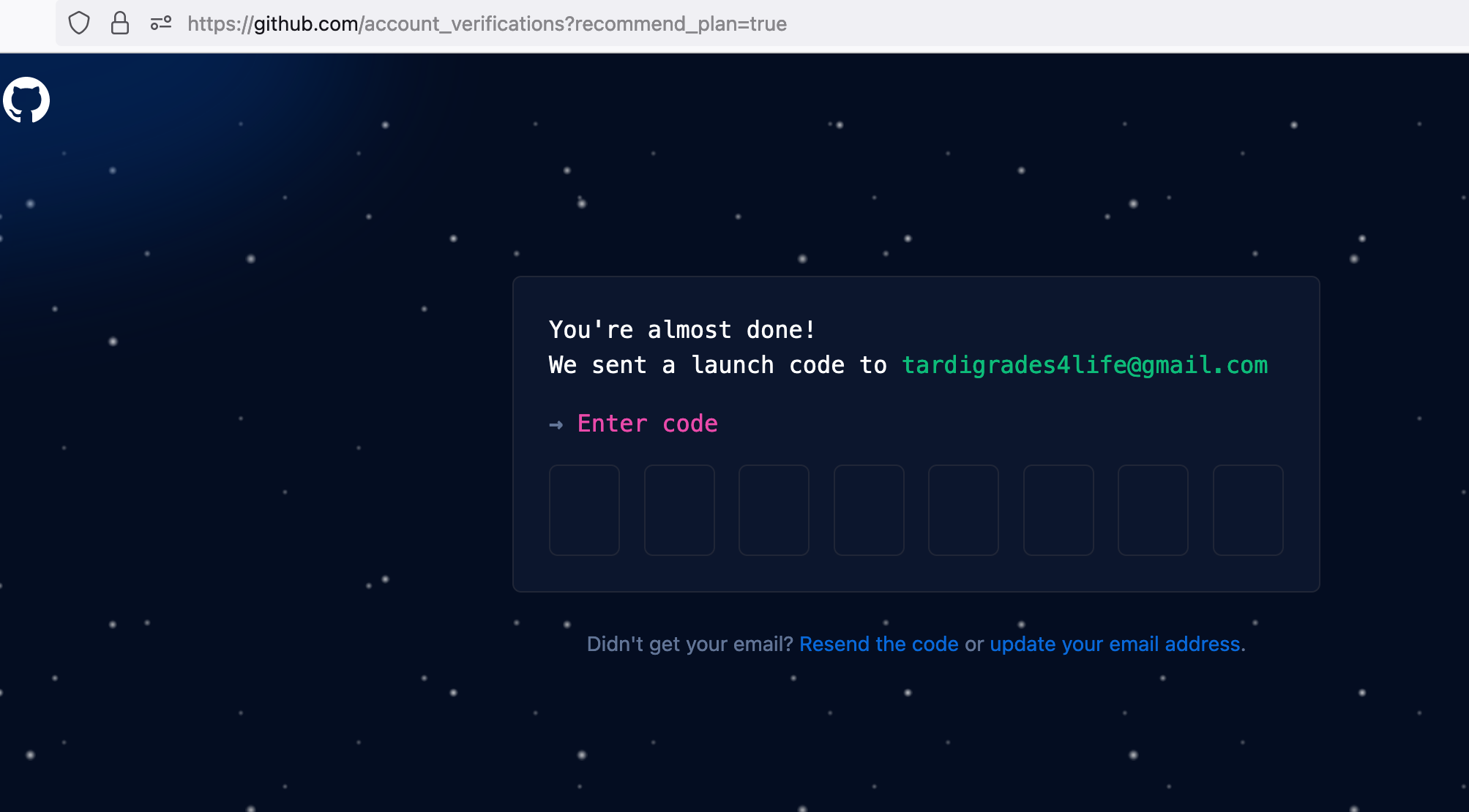This screenshot has height=812, width=1469.
Task: Click the padlock site security icon
Action: (120, 23)
